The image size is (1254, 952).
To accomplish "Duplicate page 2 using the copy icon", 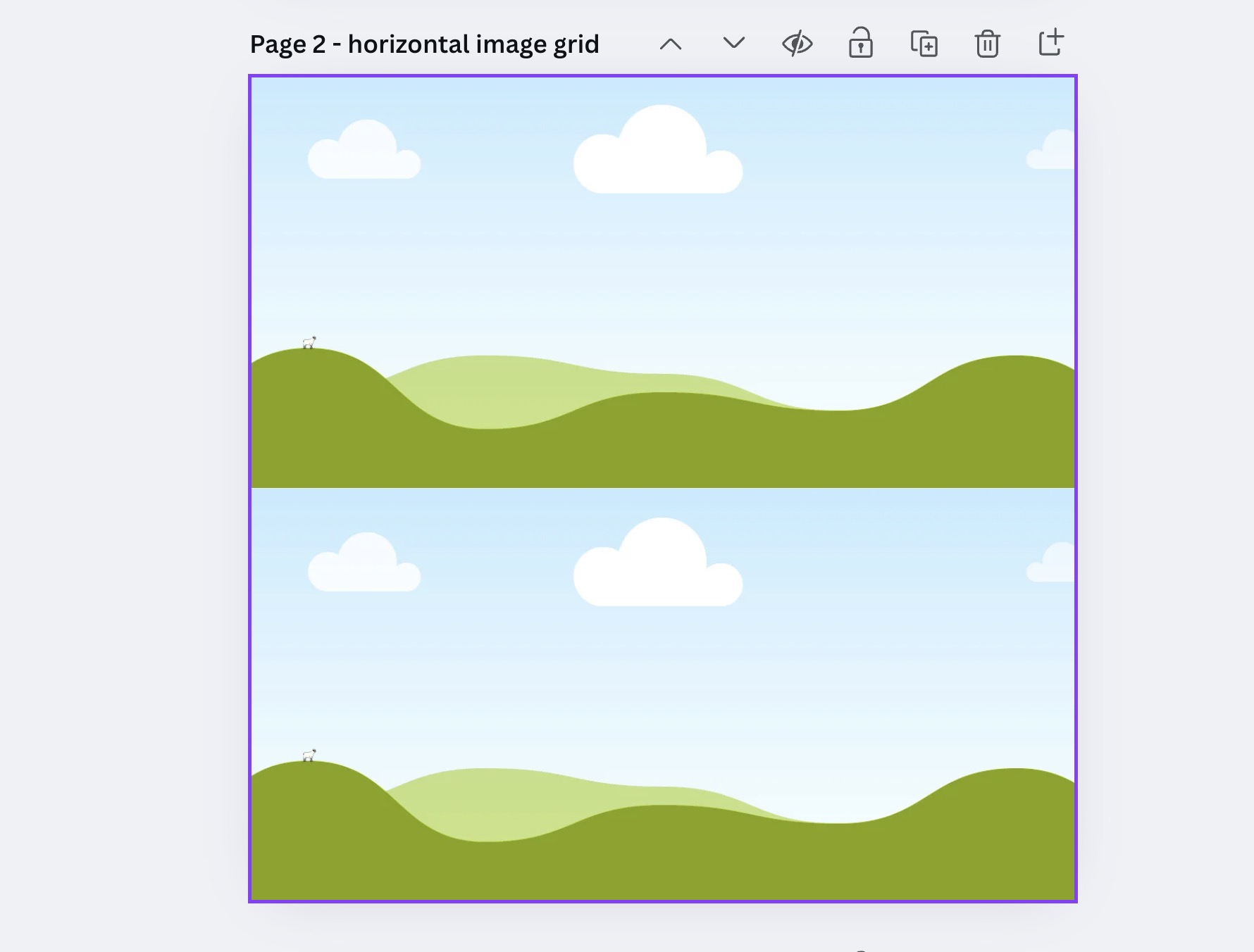I will pos(924,44).
